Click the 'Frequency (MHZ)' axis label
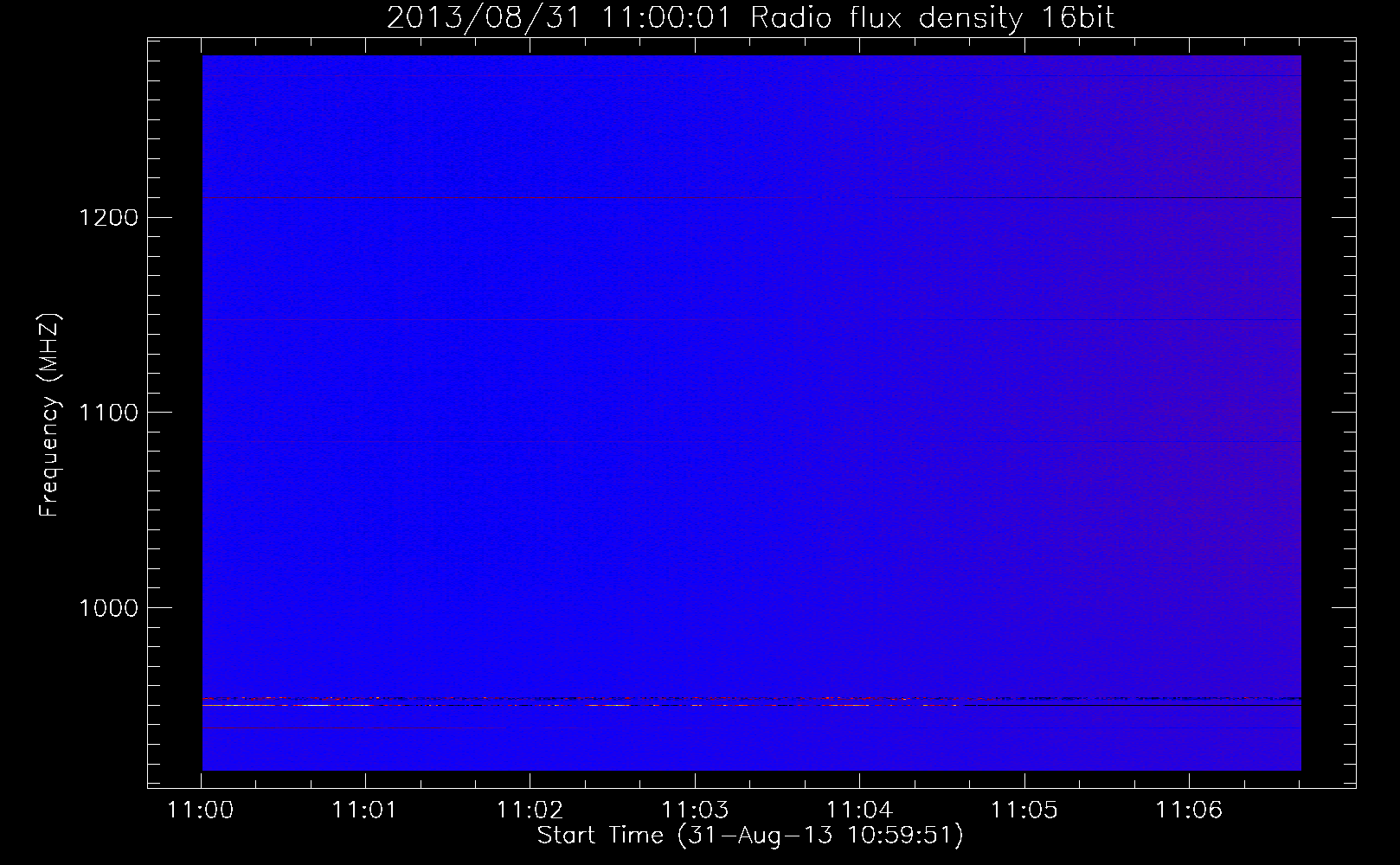This screenshot has height=865, width=1400. tap(49, 414)
